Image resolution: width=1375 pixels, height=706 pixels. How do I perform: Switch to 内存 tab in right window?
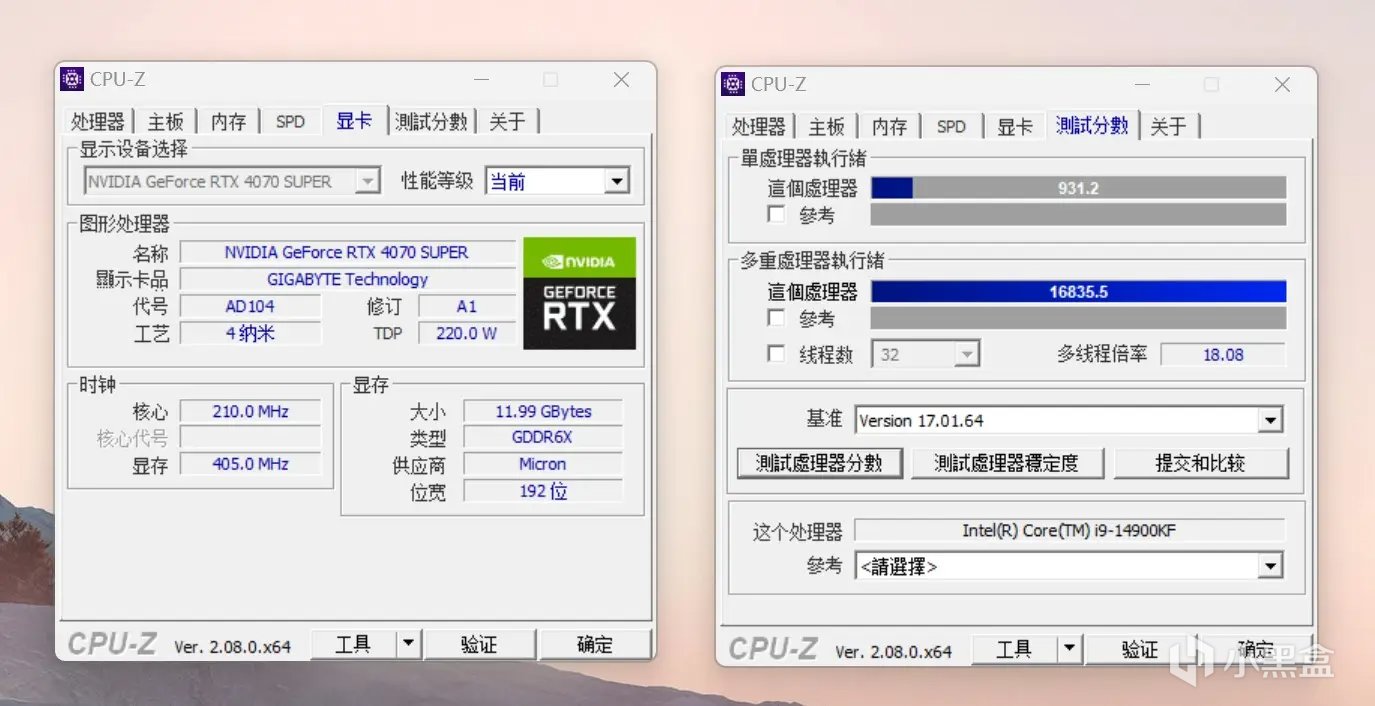889,126
